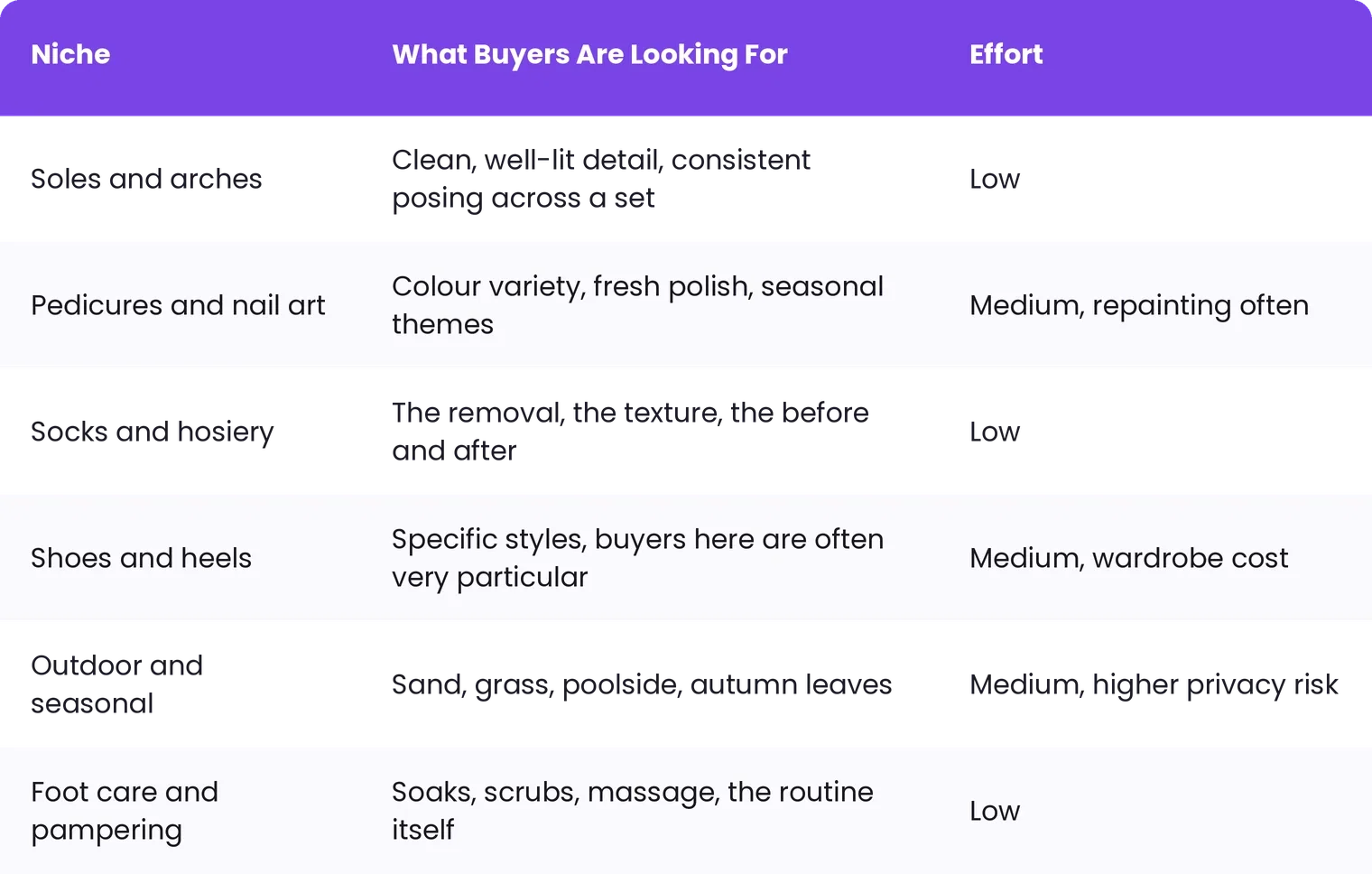Image resolution: width=1372 pixels, height=874 pixels.
Task: Select Low effort in Foot care row
Action: click(995, 811)
